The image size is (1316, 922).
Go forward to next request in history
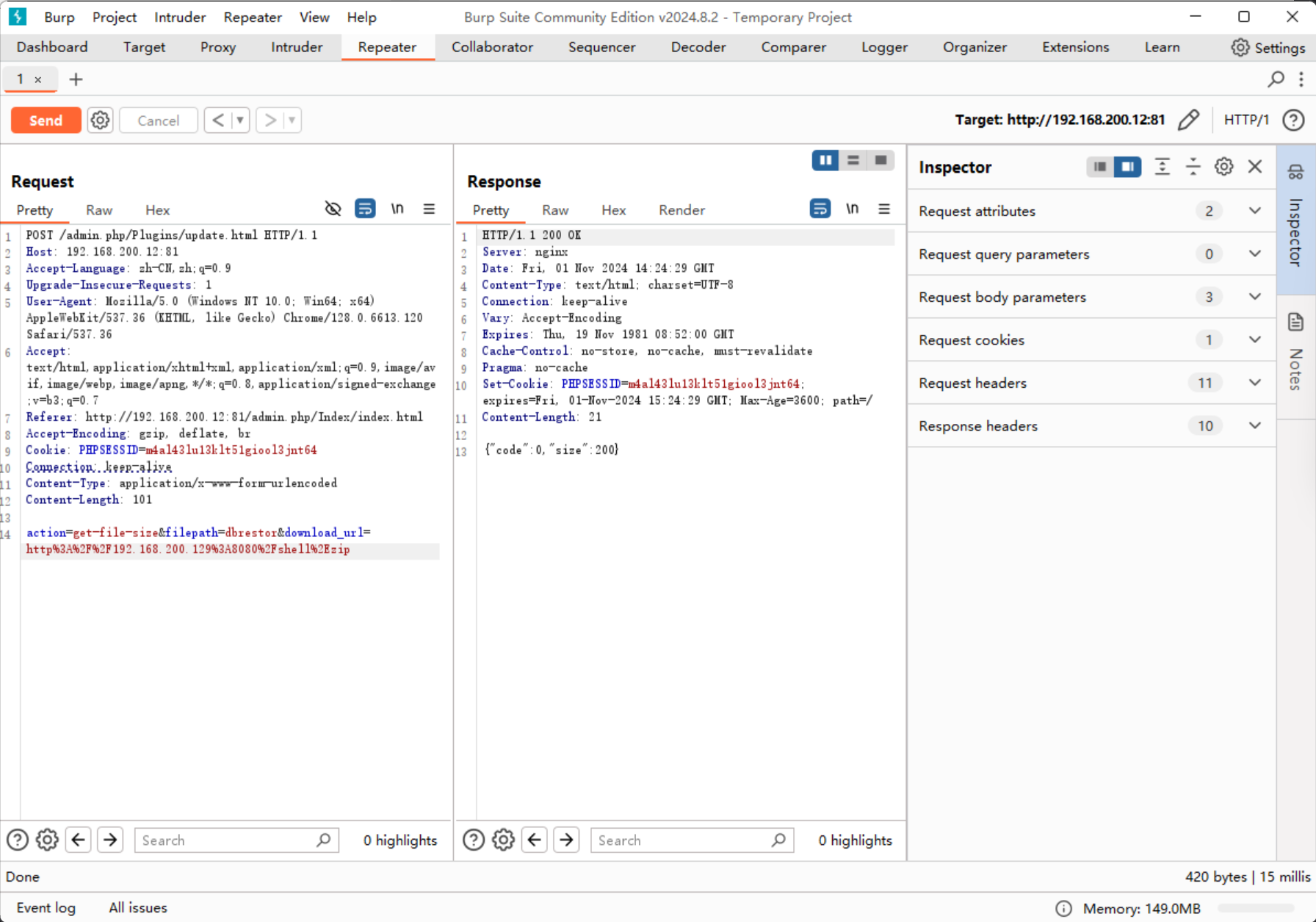[x=270, y=120]
